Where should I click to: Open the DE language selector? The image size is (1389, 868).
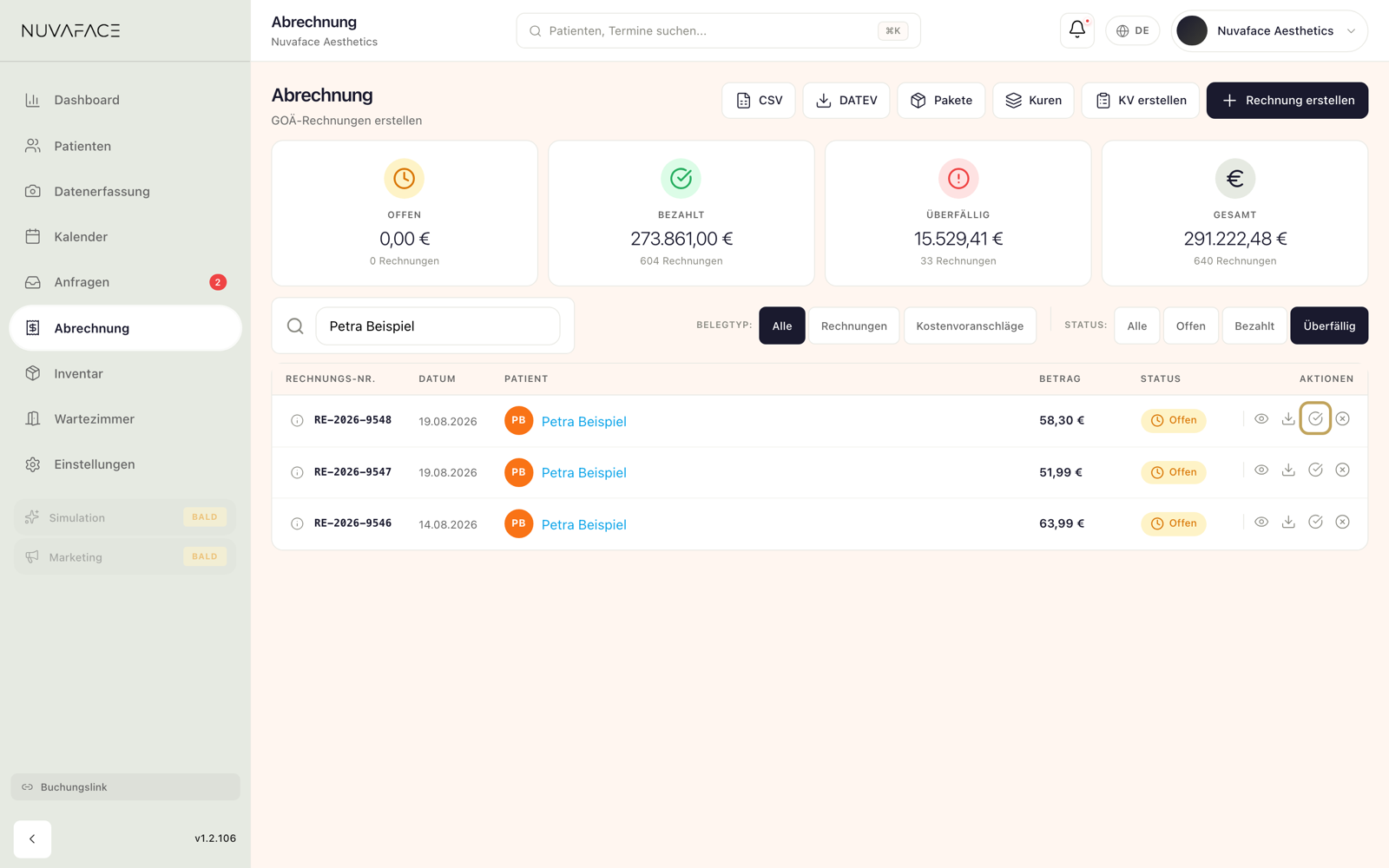(x=1133, y=31)
